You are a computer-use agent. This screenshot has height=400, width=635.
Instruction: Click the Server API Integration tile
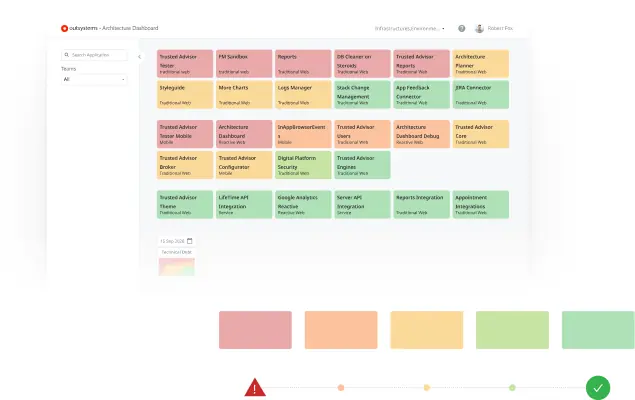(362, 204)
